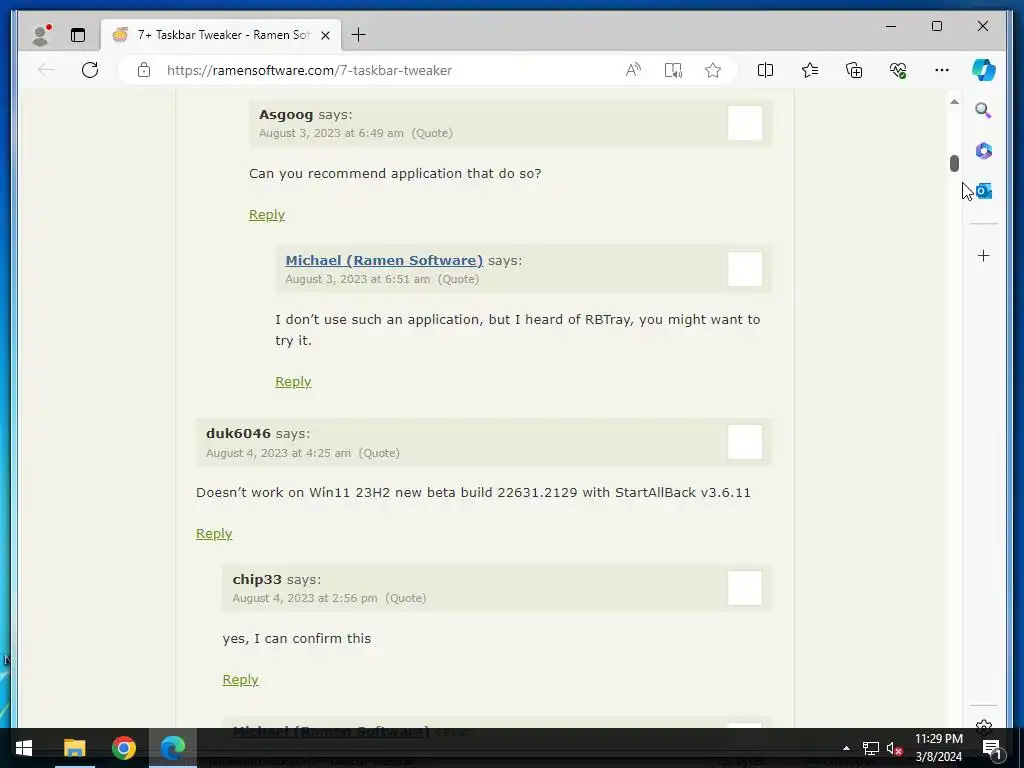This screenshot has height=768, width=1024.
Task: Close the 7+ Taskbar Tweaker tab
Action: (325, 35)
